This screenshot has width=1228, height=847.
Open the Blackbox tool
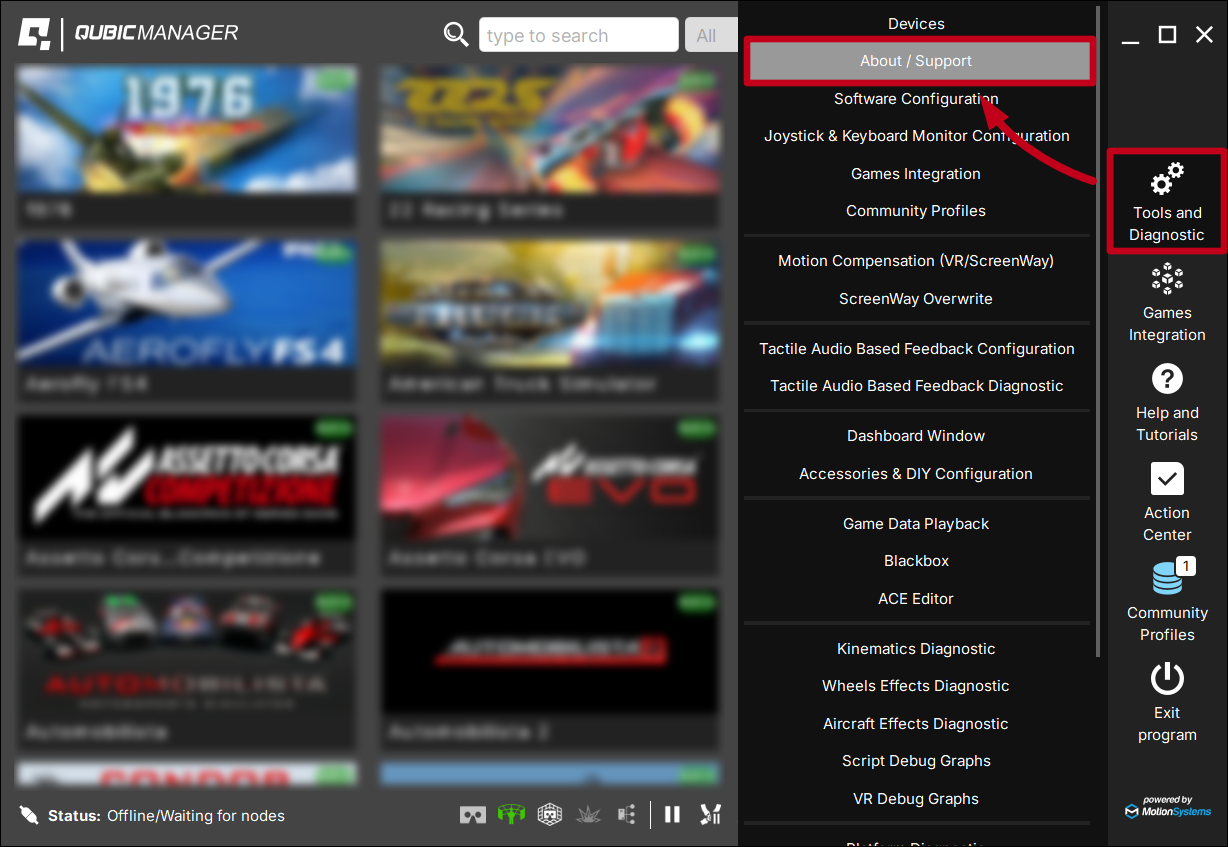click(915, 560)
